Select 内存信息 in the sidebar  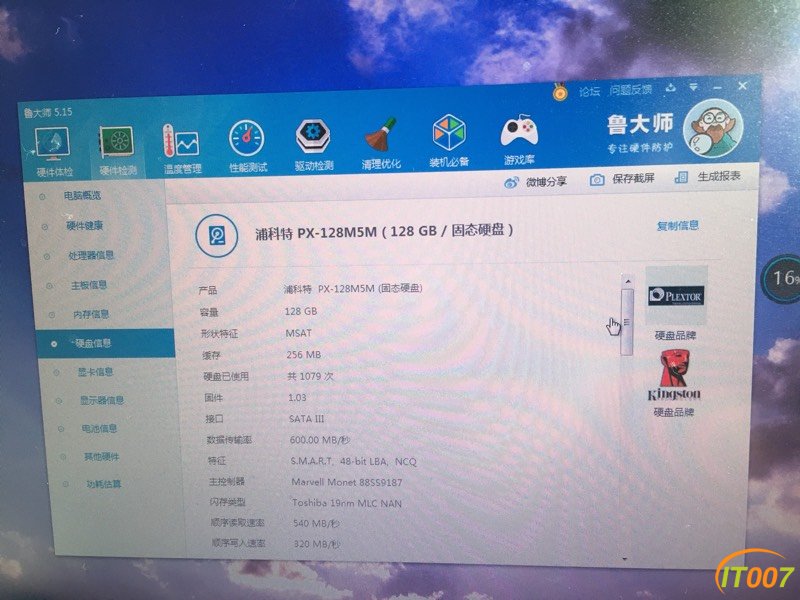click(91, 314)
